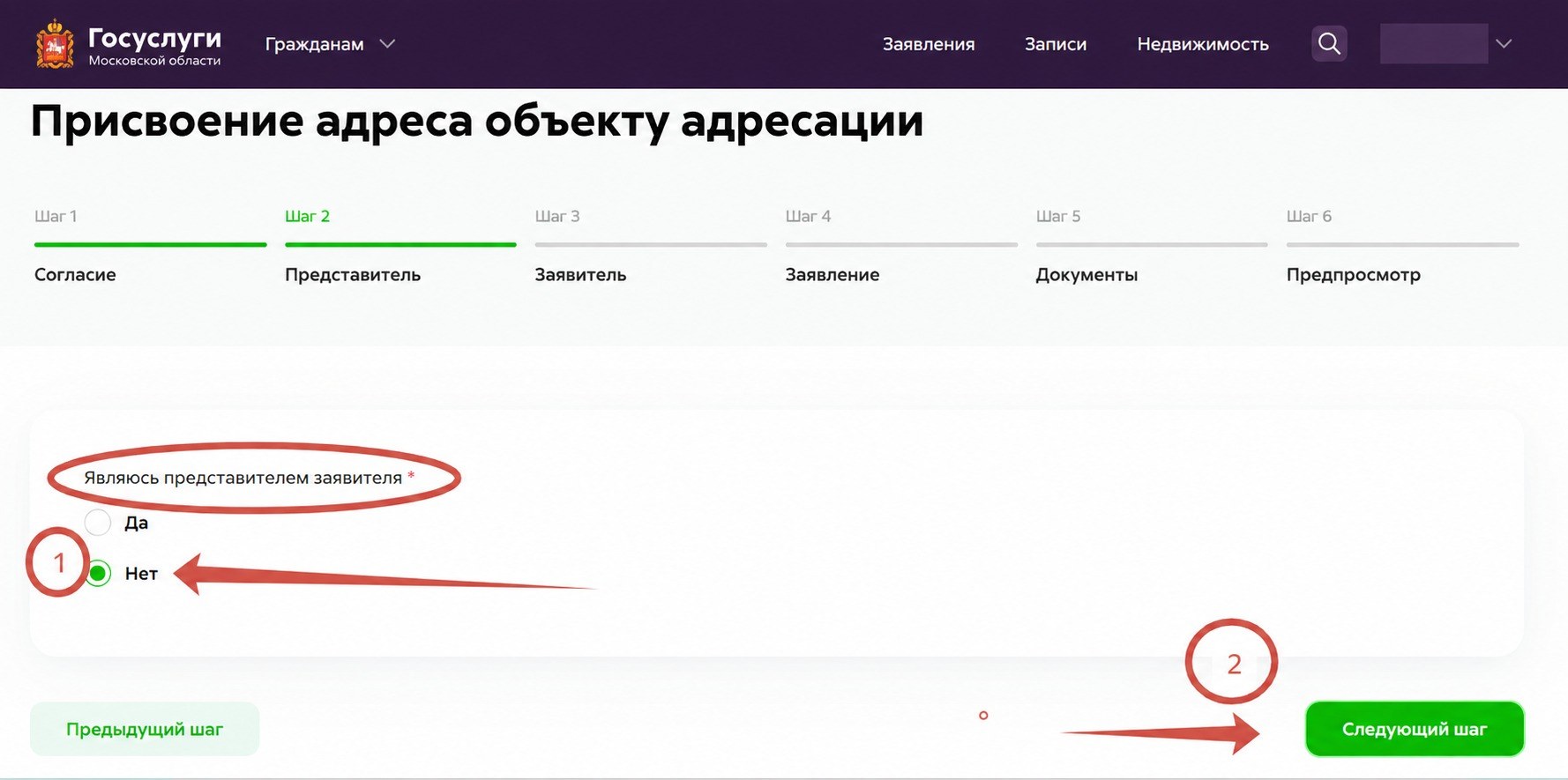Click the "Присвоение адреса объекту адресации" heading
Image resolution: width=1568 pixels, height=780 pixels.
tap(477, 121)
